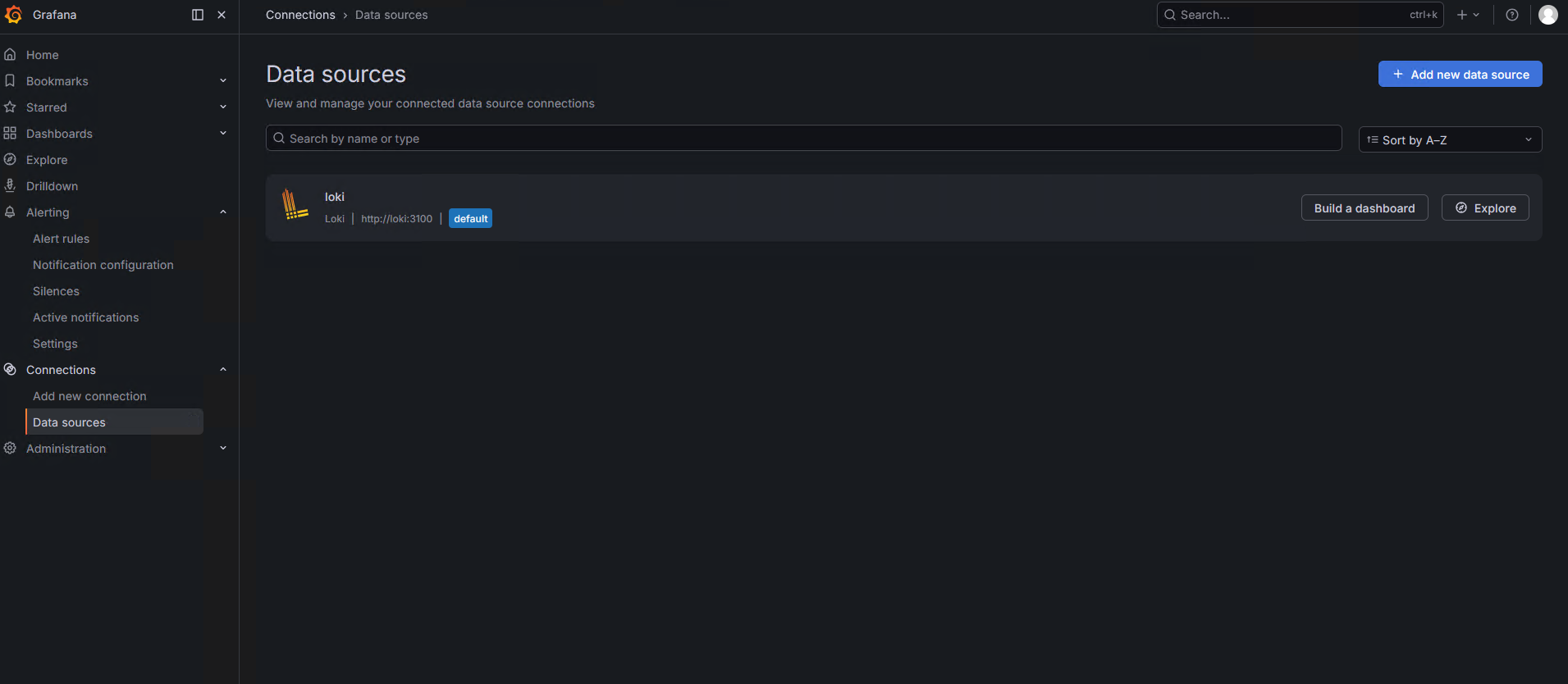This screenshot has height=684, width=1568.
Task: Focus the Search by name or type field
Action: [803, 138]
